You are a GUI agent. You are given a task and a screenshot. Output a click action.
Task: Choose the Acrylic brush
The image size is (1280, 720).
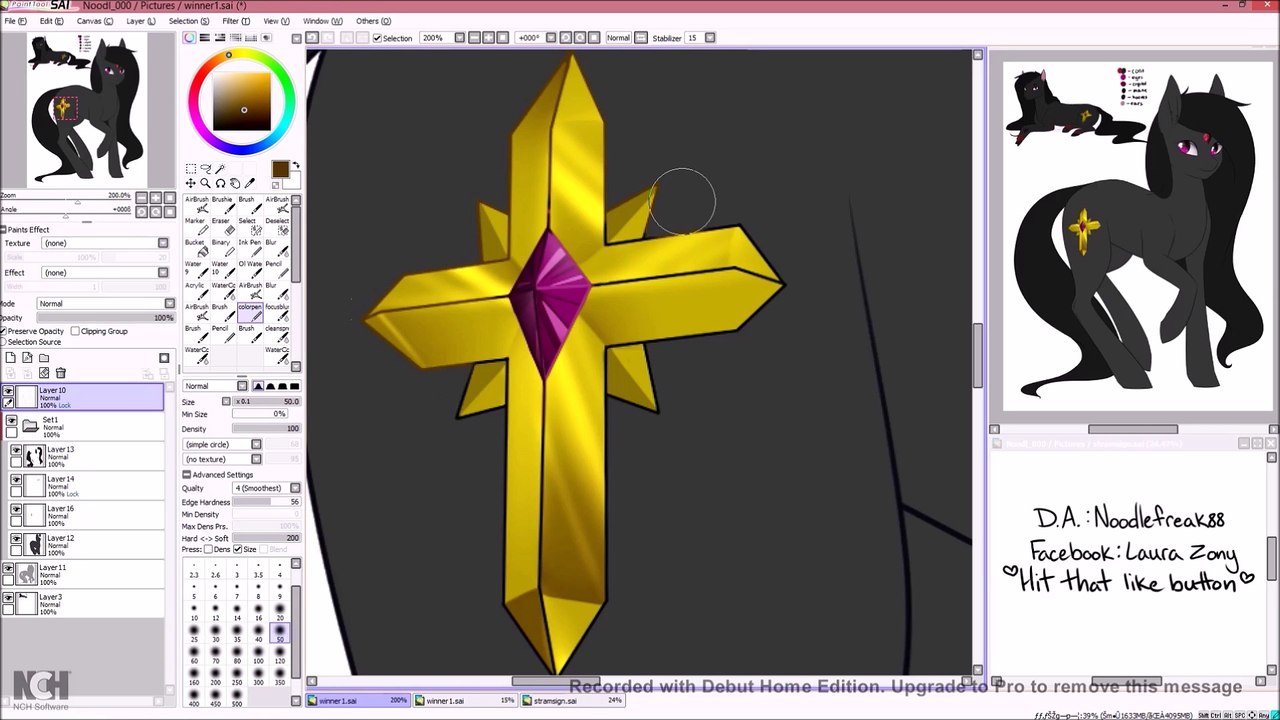(197, 290)
